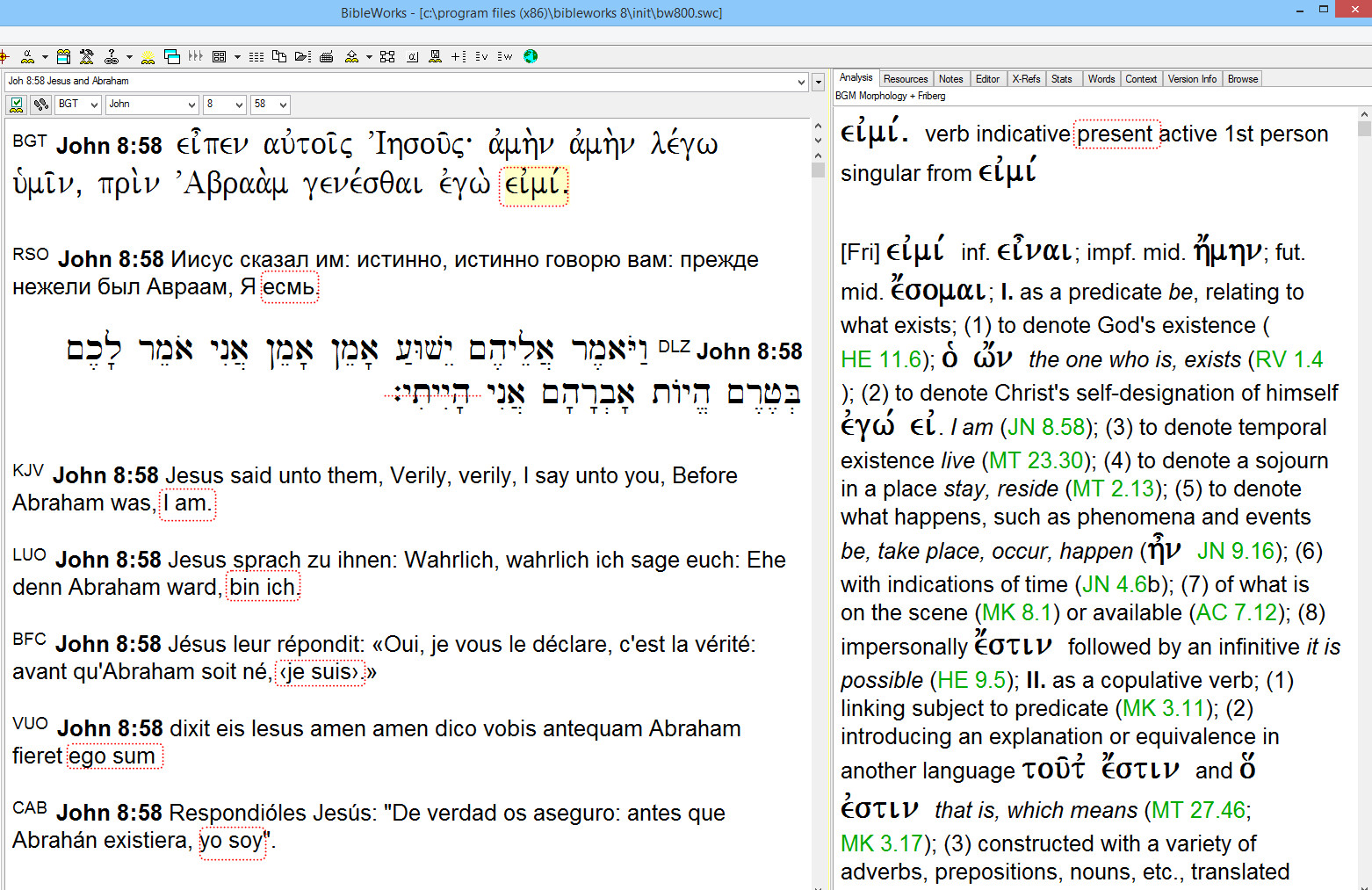Click the word 'present' in the morphology line
1372x890 pixels.
[1116, 134]
